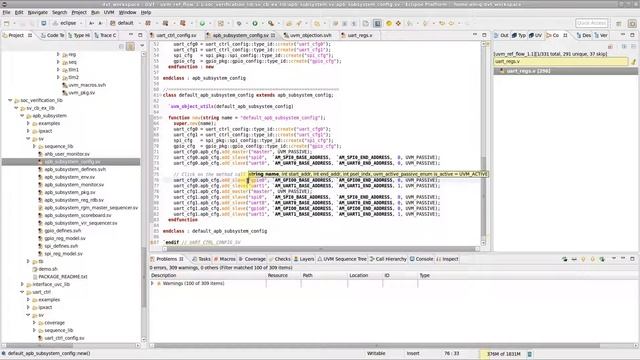Collapse the soc_verification_lib folder
640x360 pixels.
pyautogui.click(x=10, y=100)
